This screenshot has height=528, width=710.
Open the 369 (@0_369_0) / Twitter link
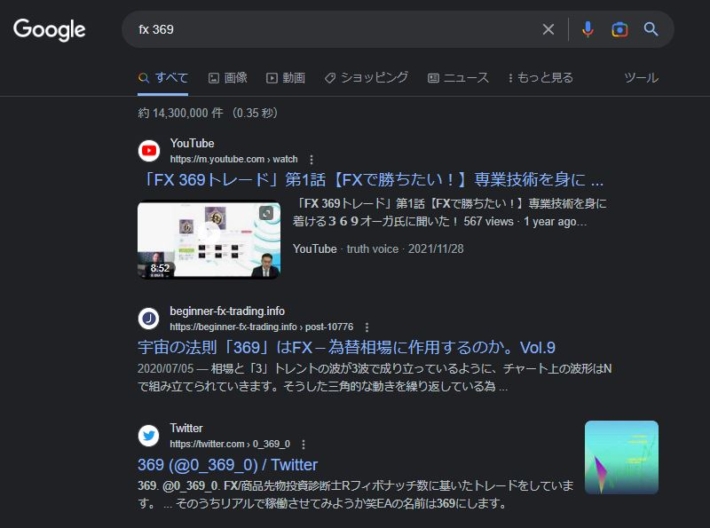227,465
